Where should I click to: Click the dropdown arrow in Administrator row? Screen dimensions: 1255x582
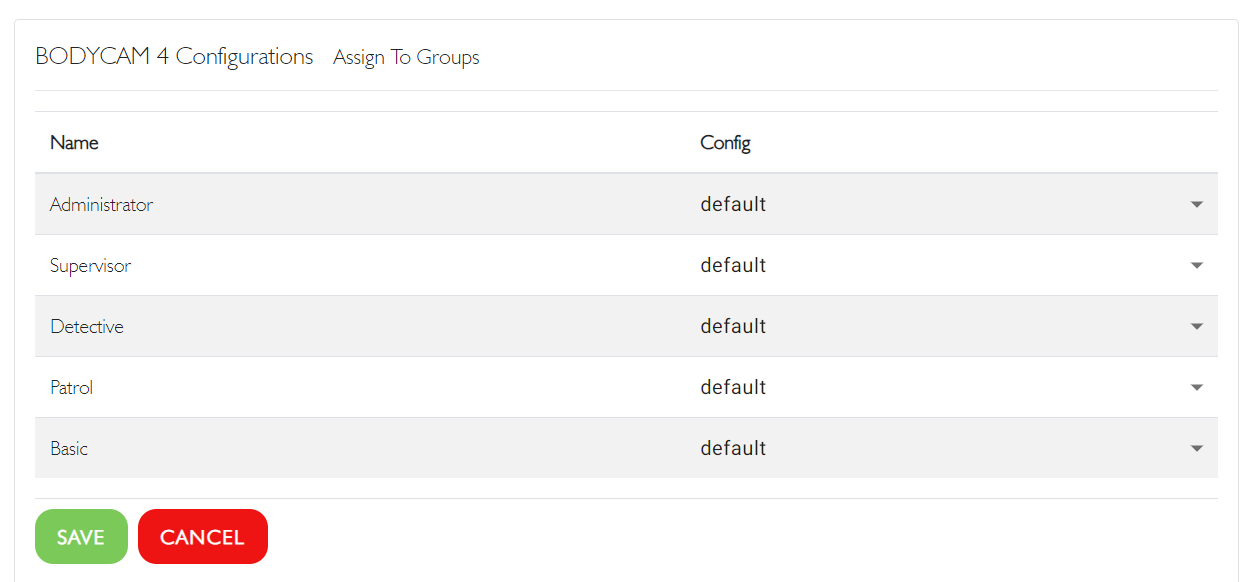pyautogui.click(x=1196, y=205)
